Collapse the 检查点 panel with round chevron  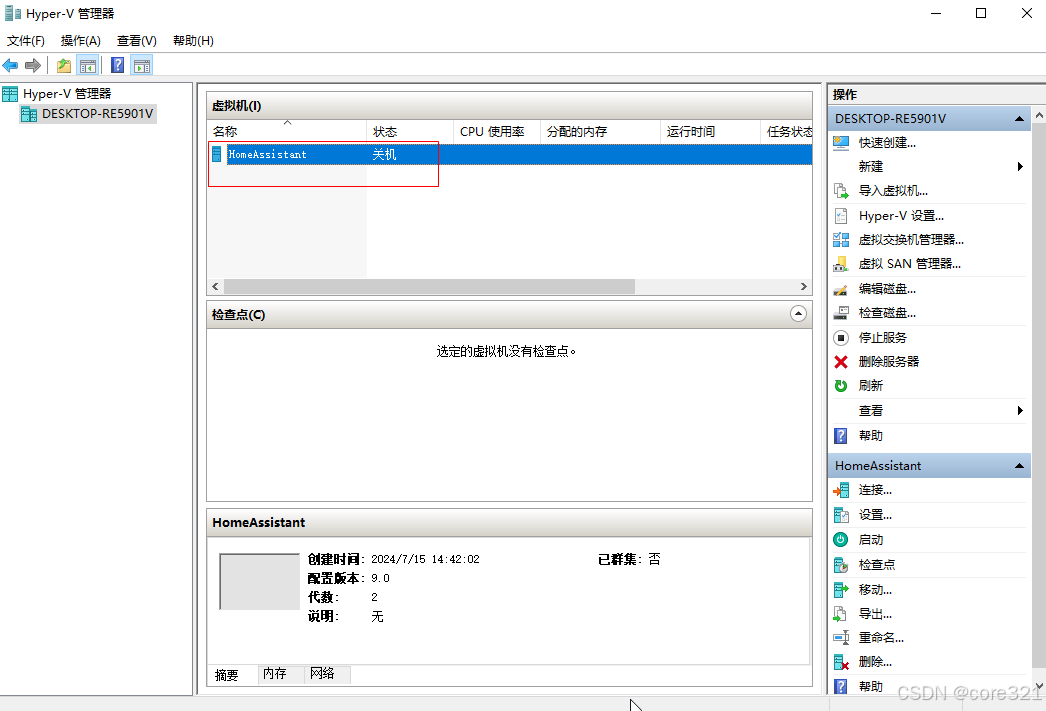798,313
